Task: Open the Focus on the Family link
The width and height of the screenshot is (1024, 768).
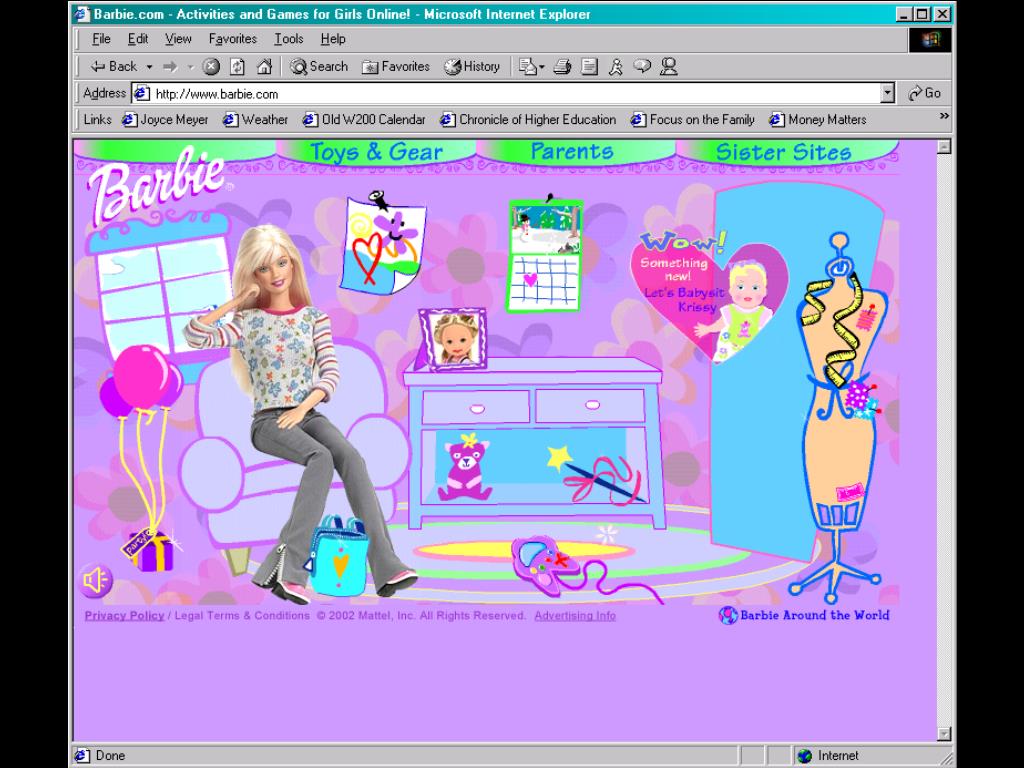Action: (693, 120)
